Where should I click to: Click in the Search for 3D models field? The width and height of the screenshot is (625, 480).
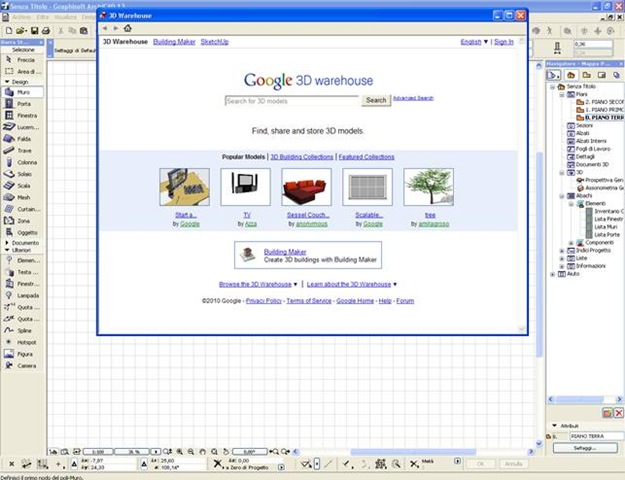pos(292,101)
